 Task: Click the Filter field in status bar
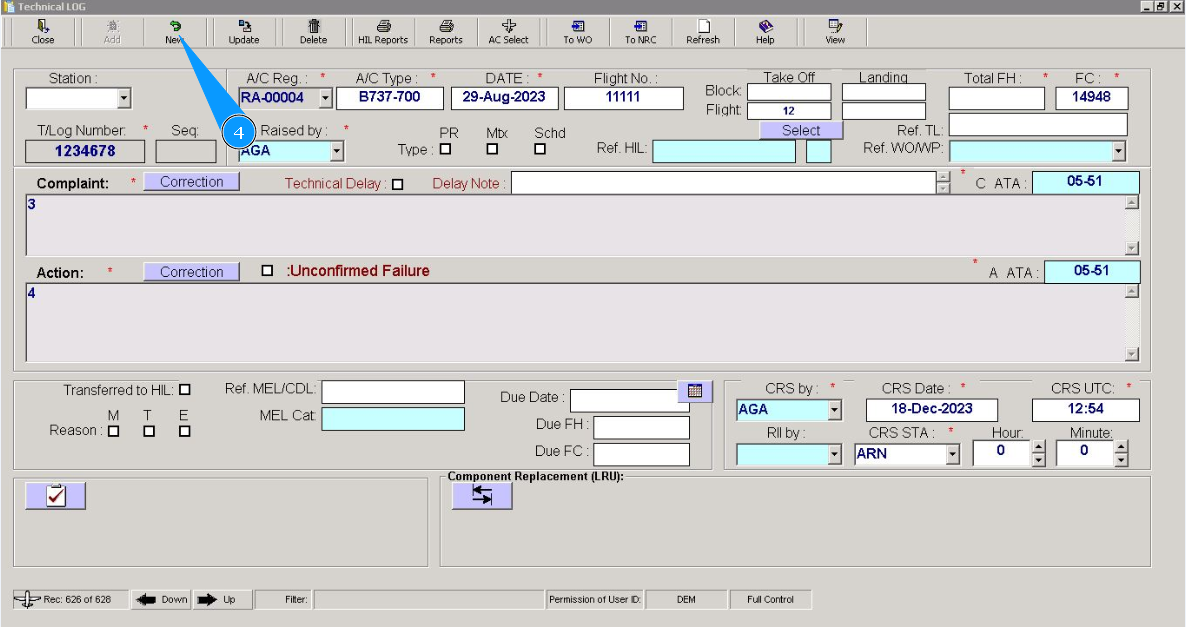click(429, 600)
